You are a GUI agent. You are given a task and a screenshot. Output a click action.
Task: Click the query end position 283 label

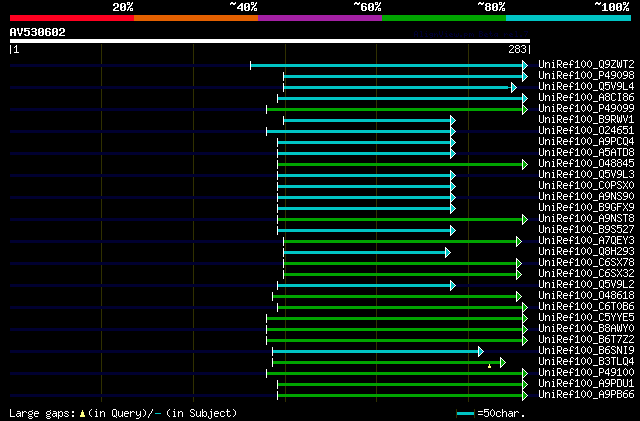click(x=517, y=49)
